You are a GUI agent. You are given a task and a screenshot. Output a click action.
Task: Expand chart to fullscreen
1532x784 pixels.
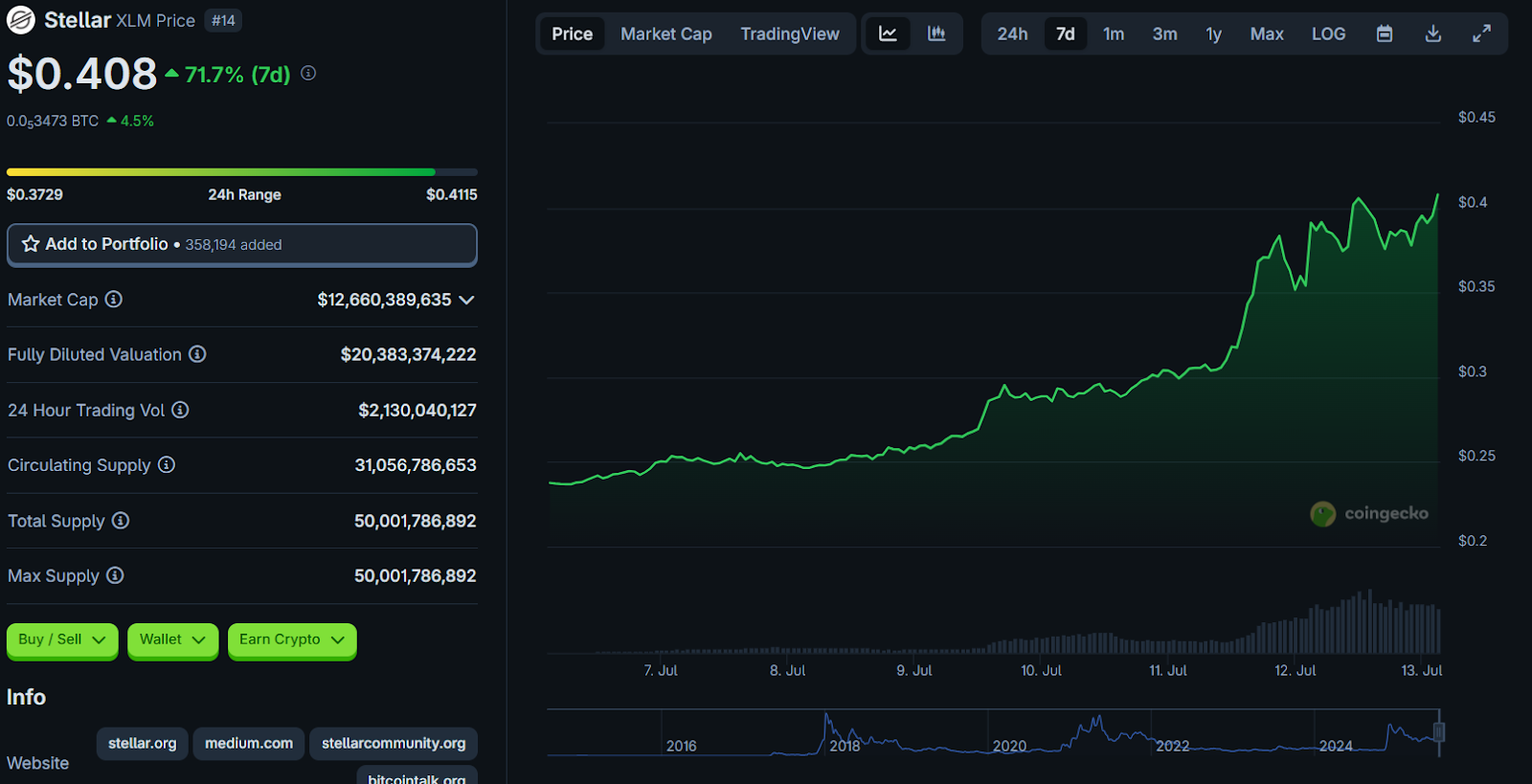pos(1481,34)
